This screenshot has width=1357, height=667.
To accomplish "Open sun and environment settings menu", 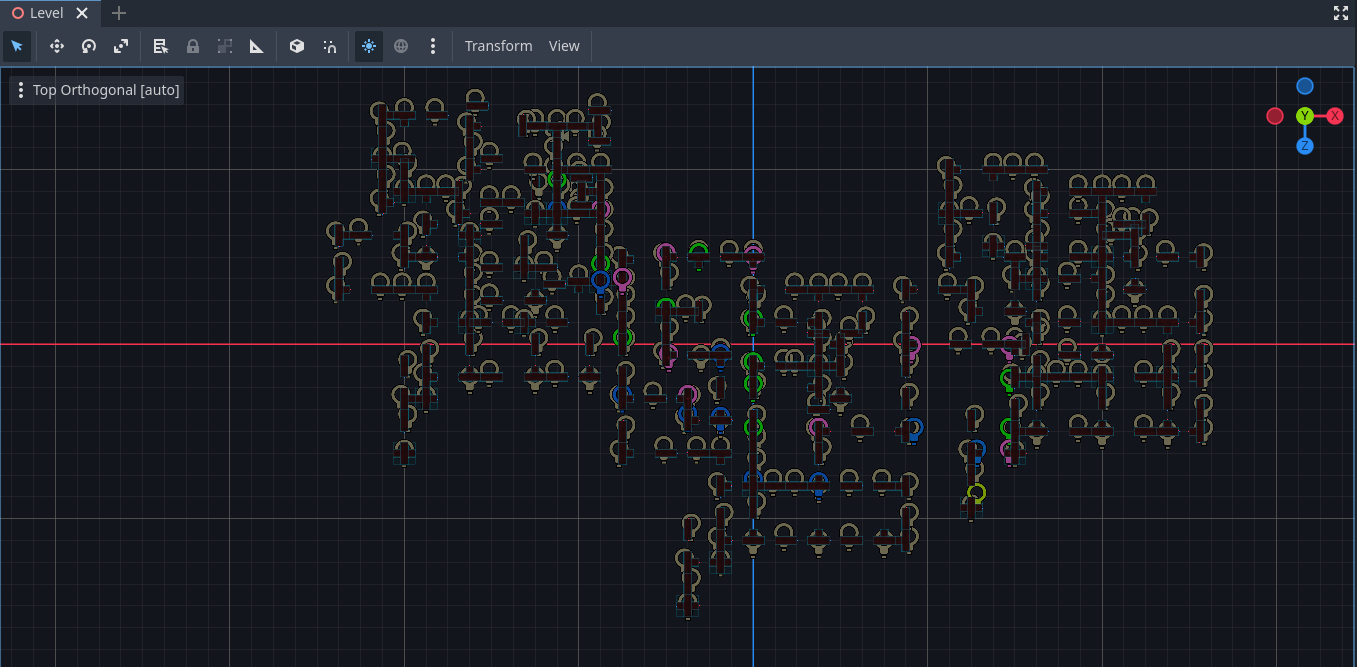I will (x=432, y=46).
